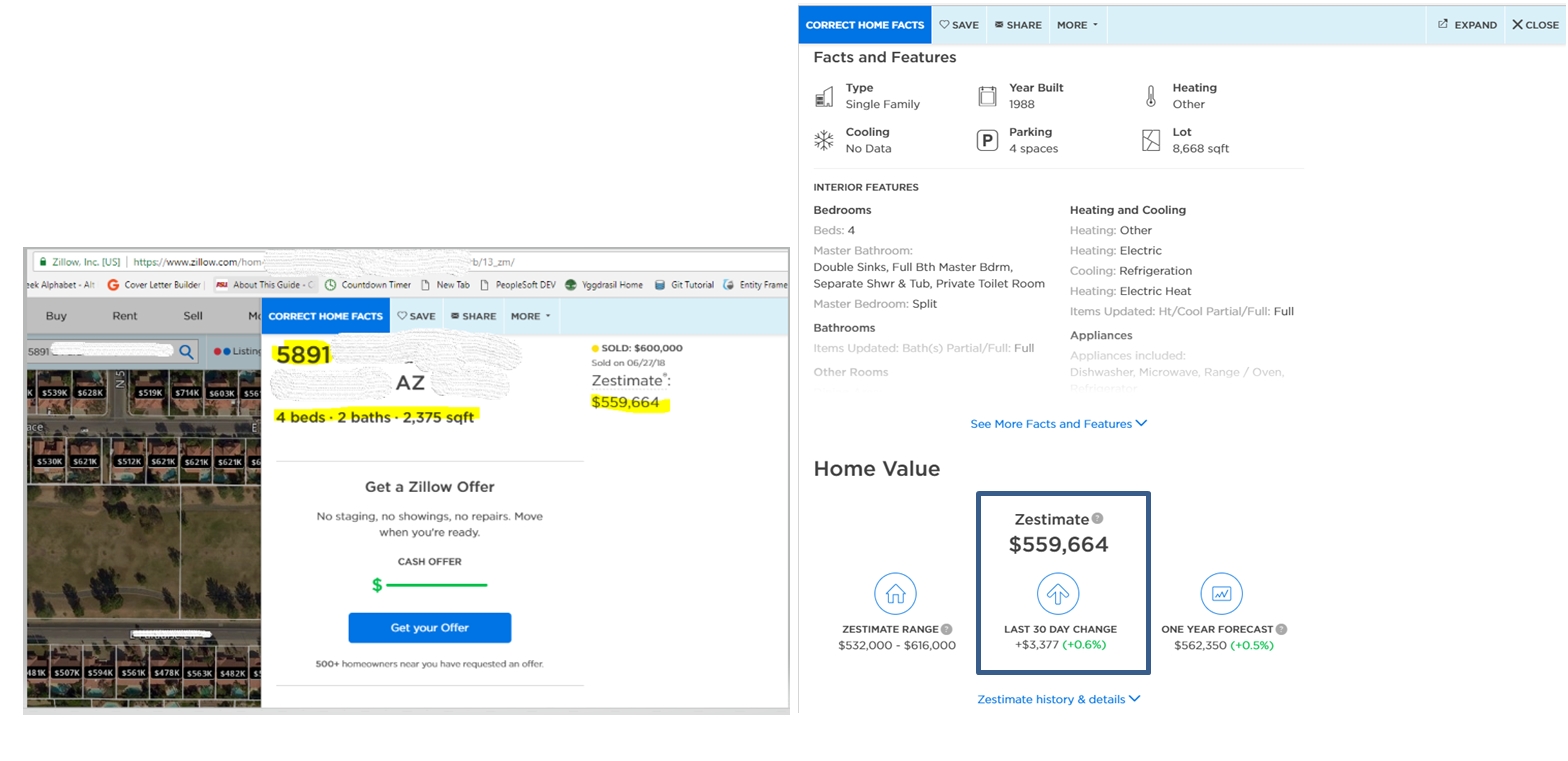The width and height of the screenshot is (1568, 761).
Task: Click the Cooling snowflake icon
Action: point(824,141)
